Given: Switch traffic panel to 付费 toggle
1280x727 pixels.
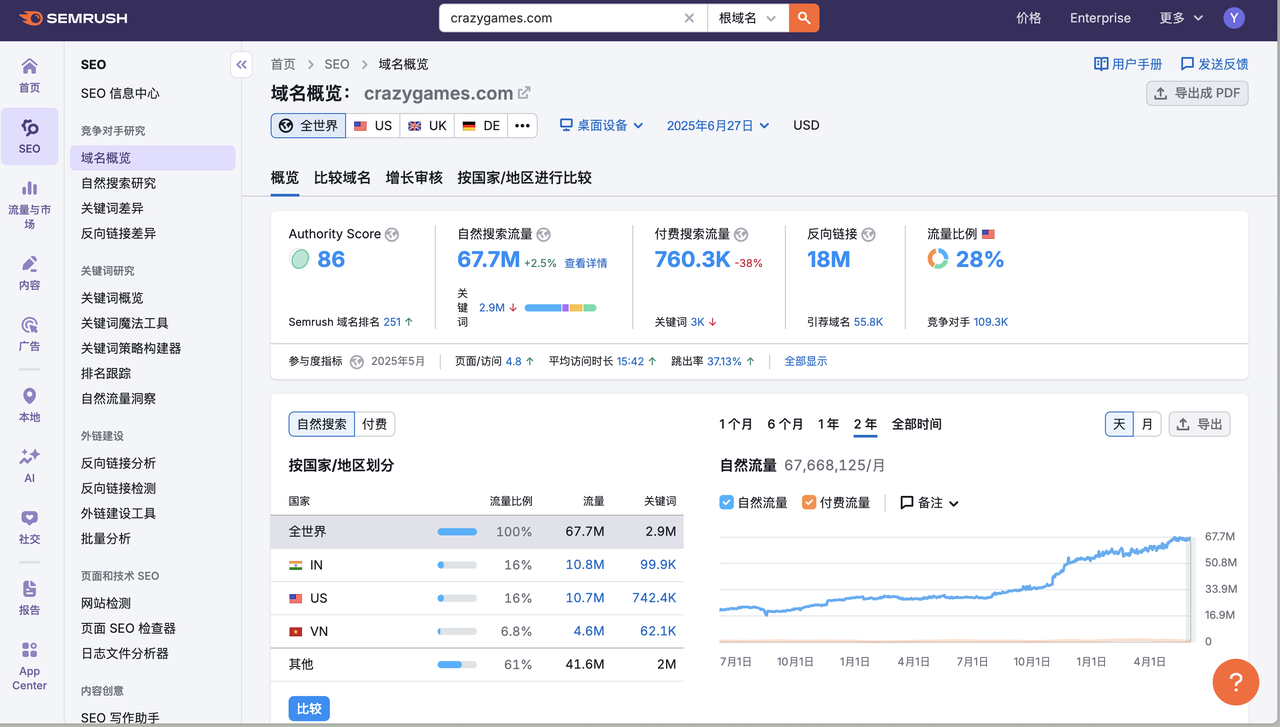Looking at the screenshot, I should coord(375,424).
